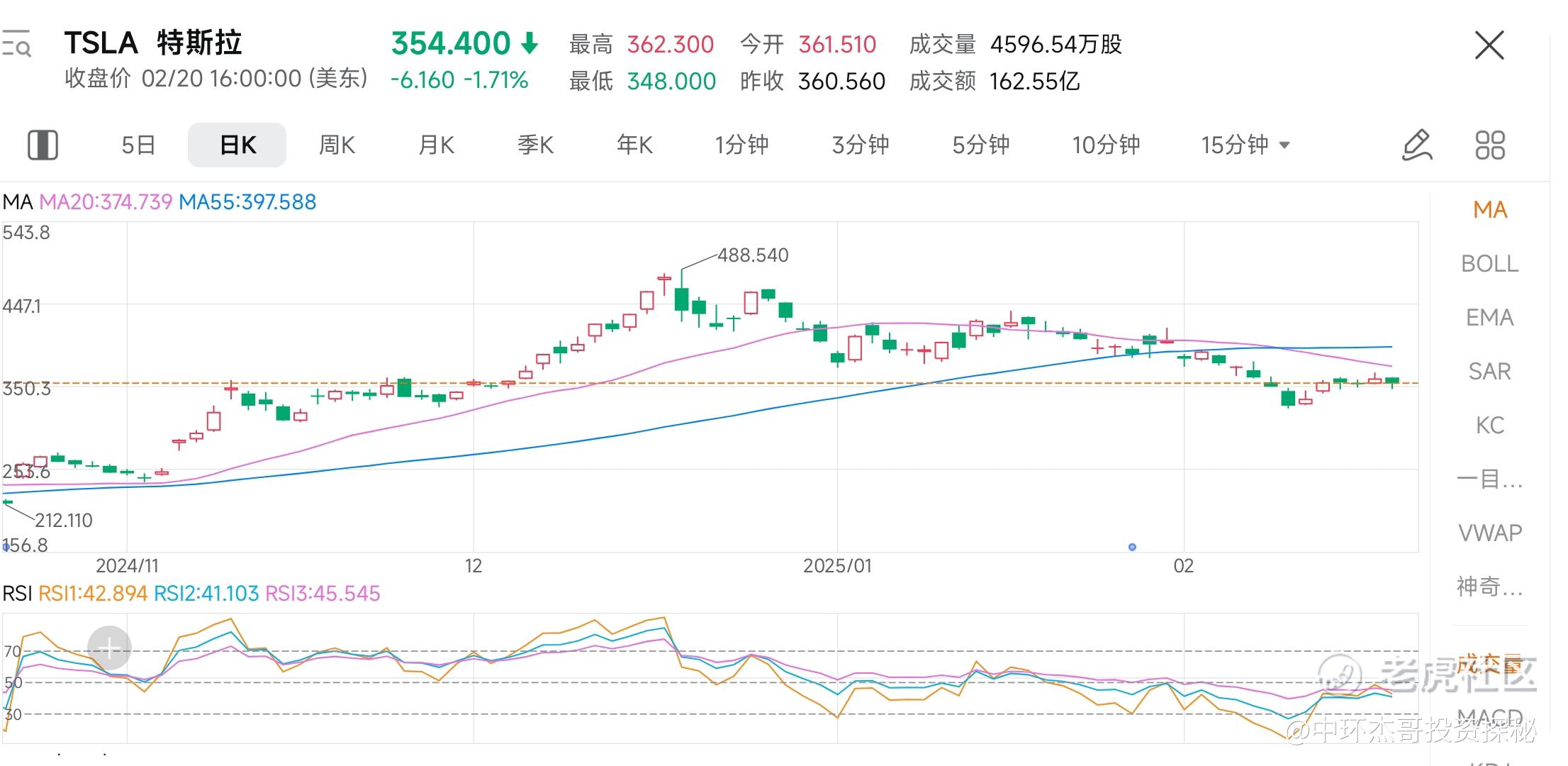Open the drawing pencil tool
This screenshot has height=766, width=1568.
point(1417,145)
